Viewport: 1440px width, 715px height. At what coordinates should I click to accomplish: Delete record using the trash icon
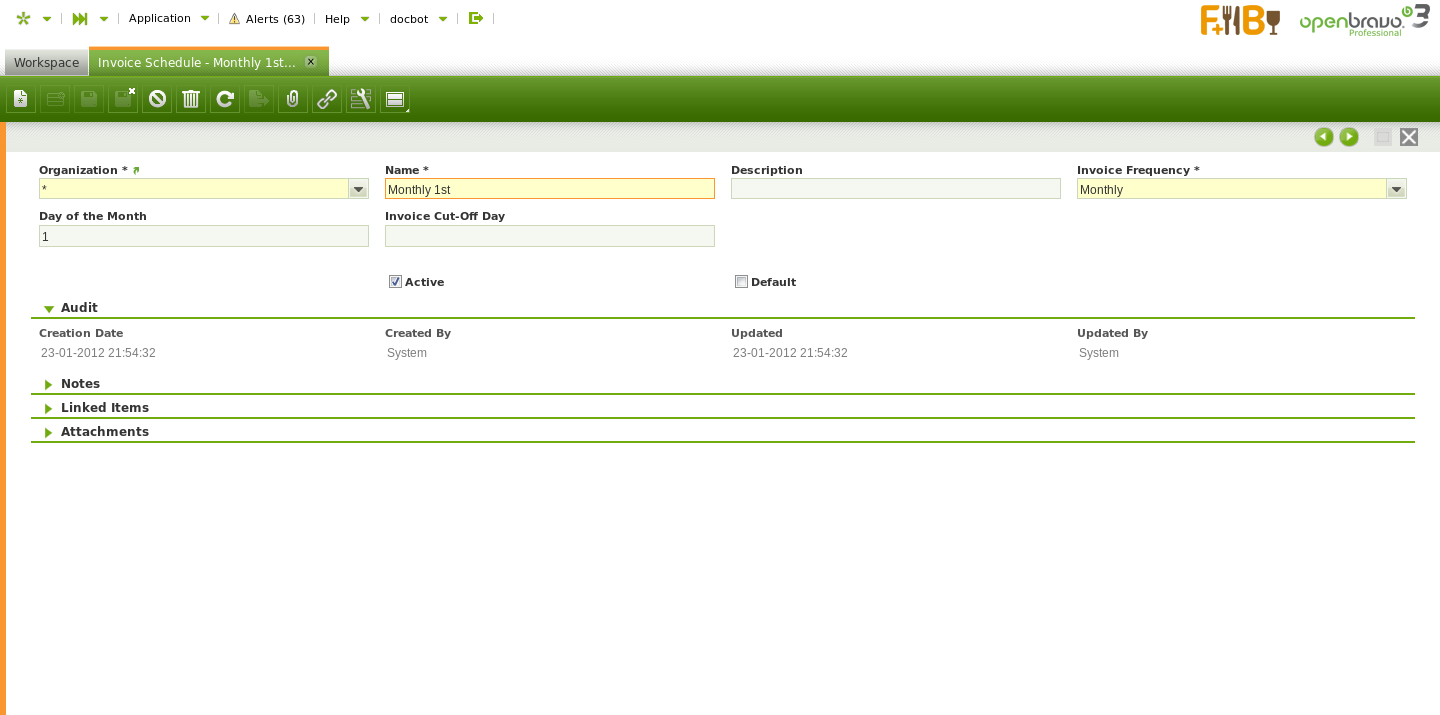(191, 99)
